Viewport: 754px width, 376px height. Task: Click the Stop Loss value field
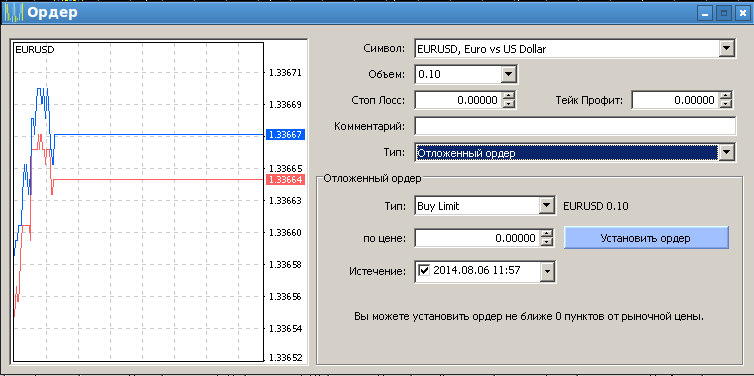point(458,100)
